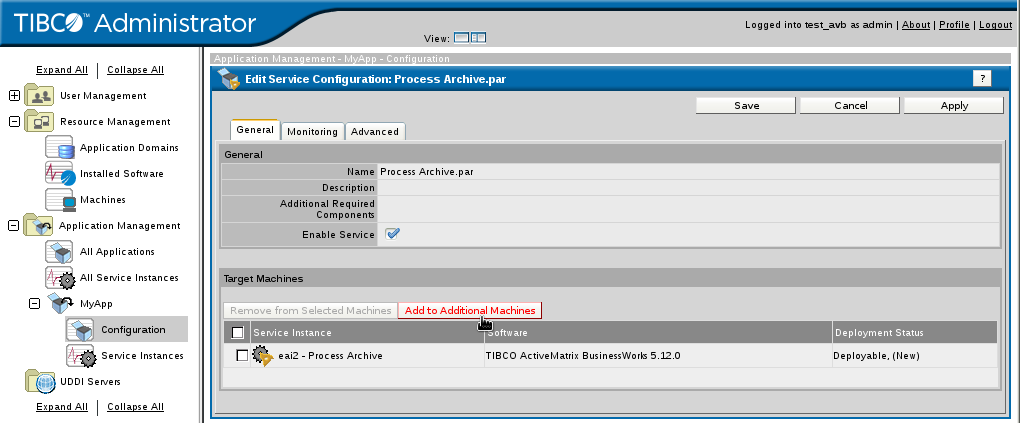Check the eai2 - Process Archive row checkbox
This screenshot has height=423, width=1020.
pos(242,355)
